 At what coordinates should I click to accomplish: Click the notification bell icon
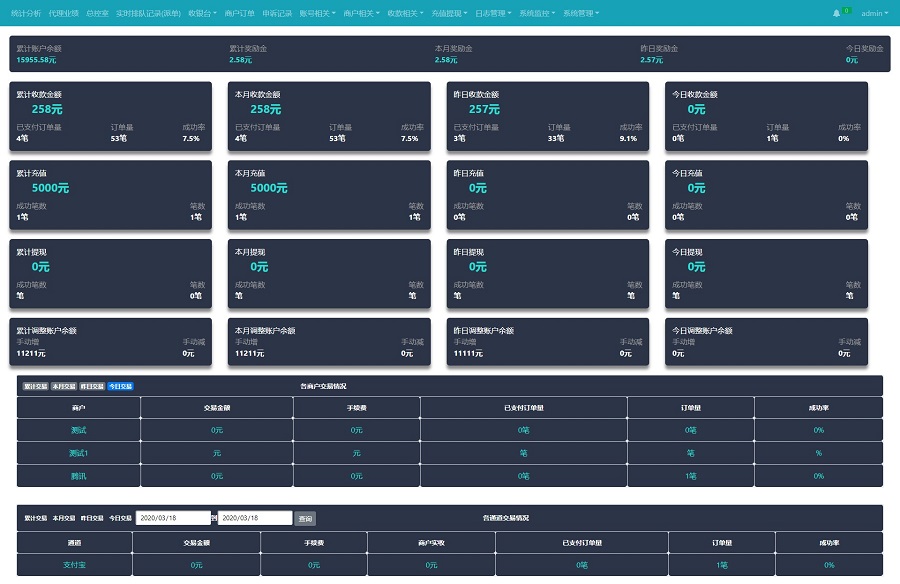[x=836, y=13]
